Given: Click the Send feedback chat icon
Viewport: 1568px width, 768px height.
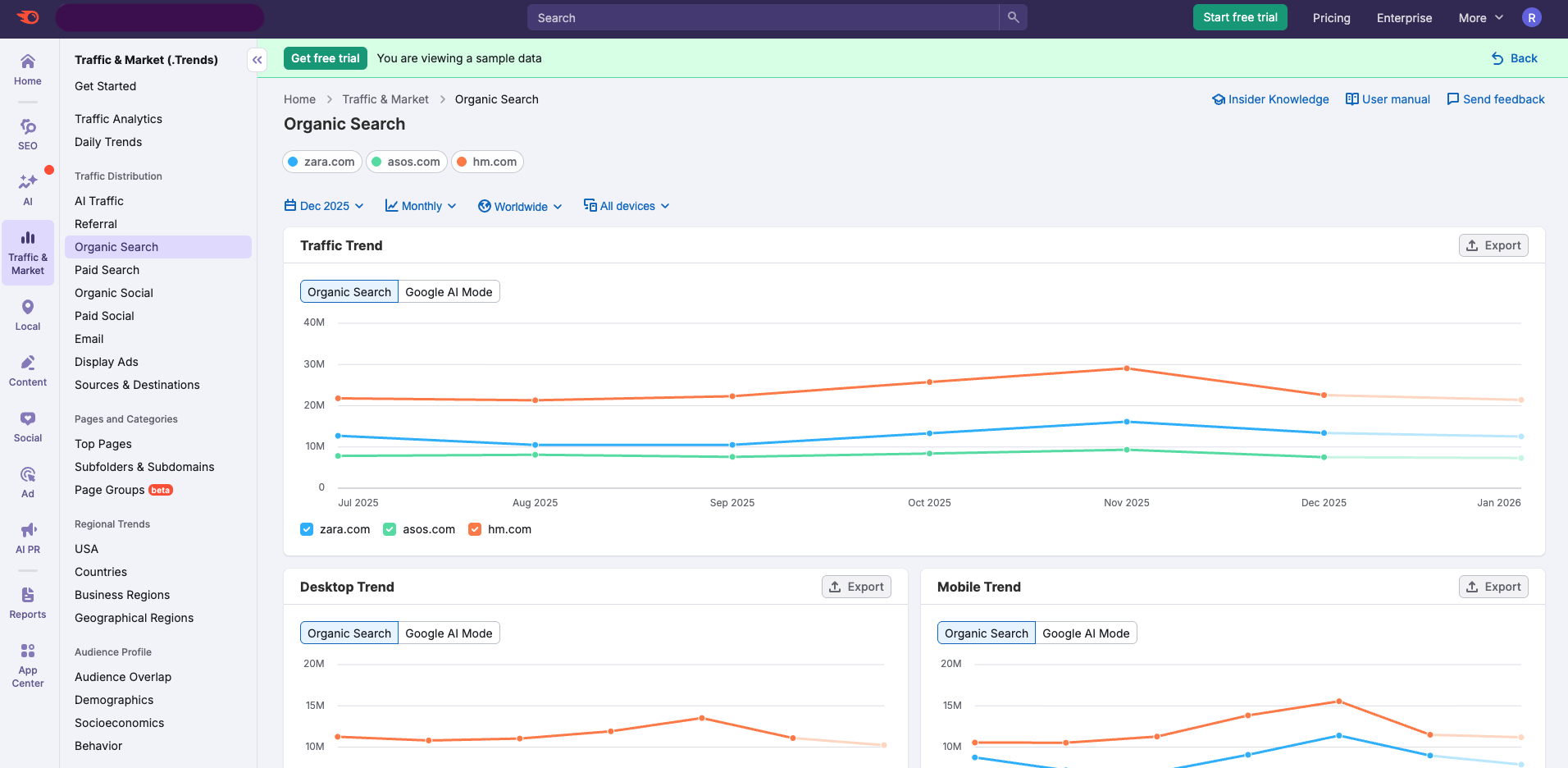Looking at the screenshot, I should point(1453,99).
